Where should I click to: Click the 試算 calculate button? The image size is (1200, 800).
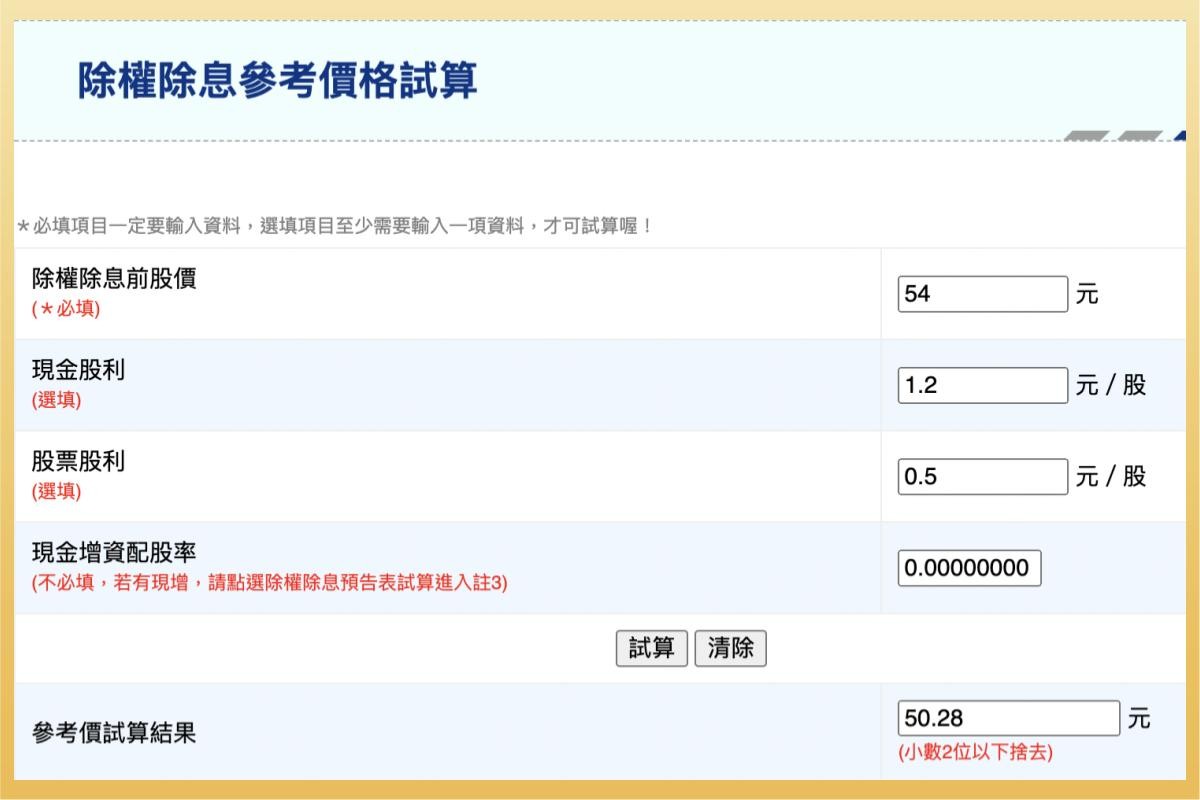click(651, 648)
